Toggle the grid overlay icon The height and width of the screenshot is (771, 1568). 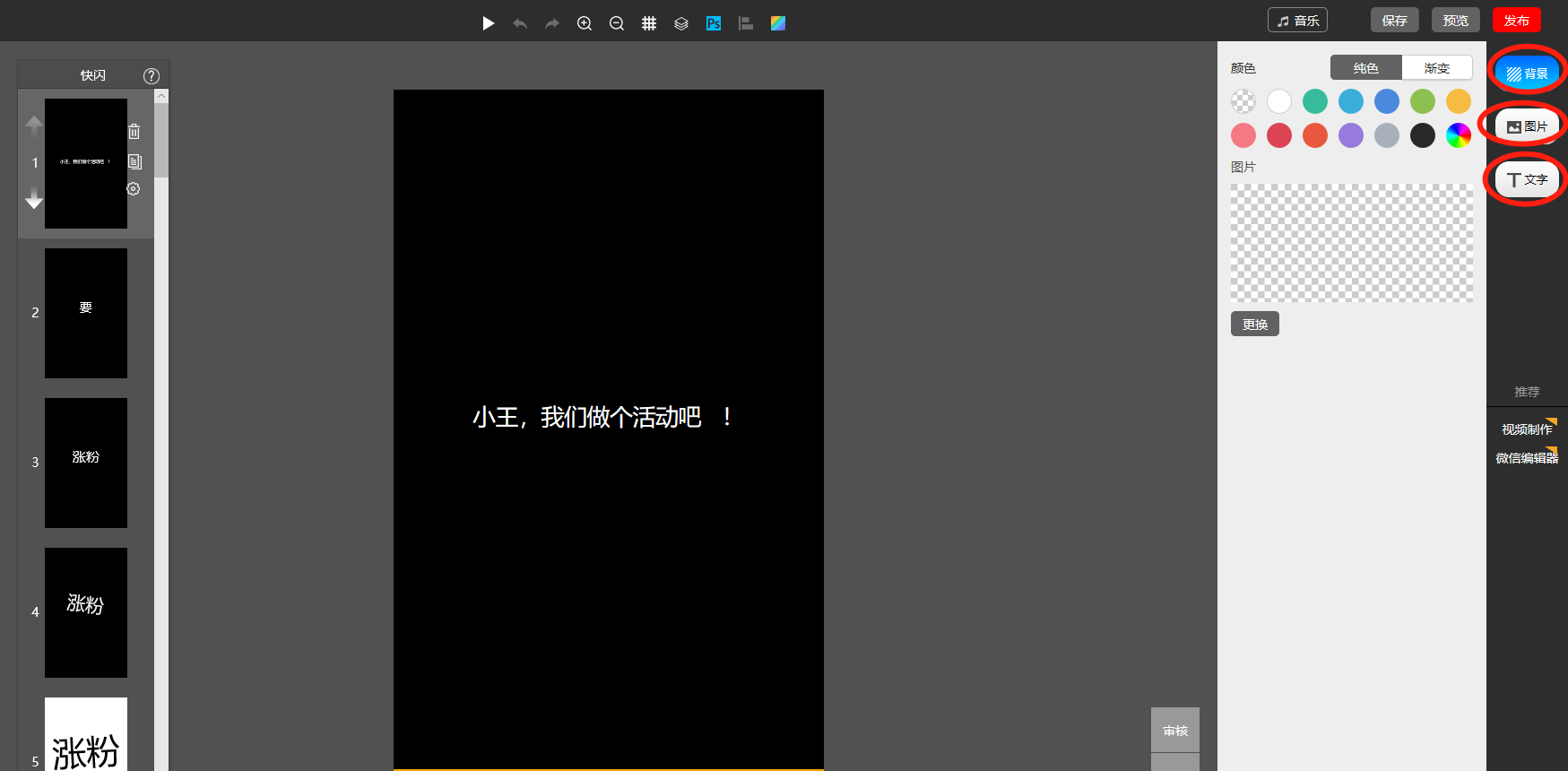click(x=649, y=23)
